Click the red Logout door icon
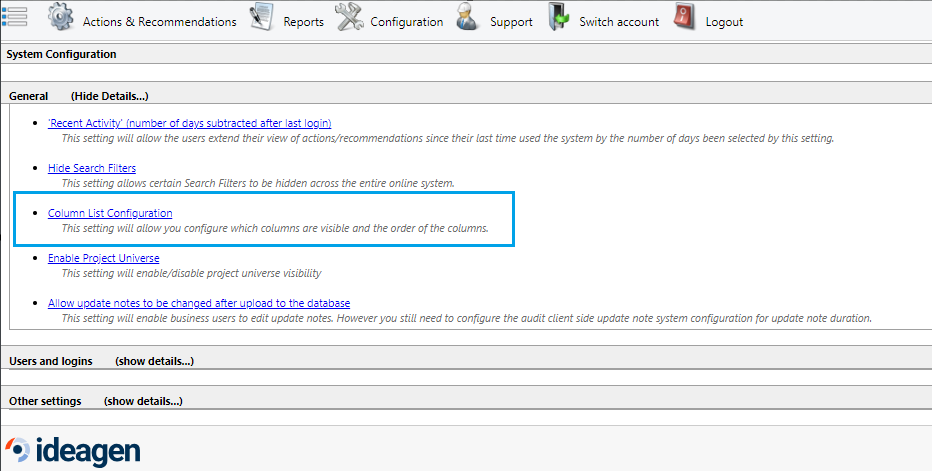This screenshot has width=932, height=471. pyautogui.click(x=685, y=18)
